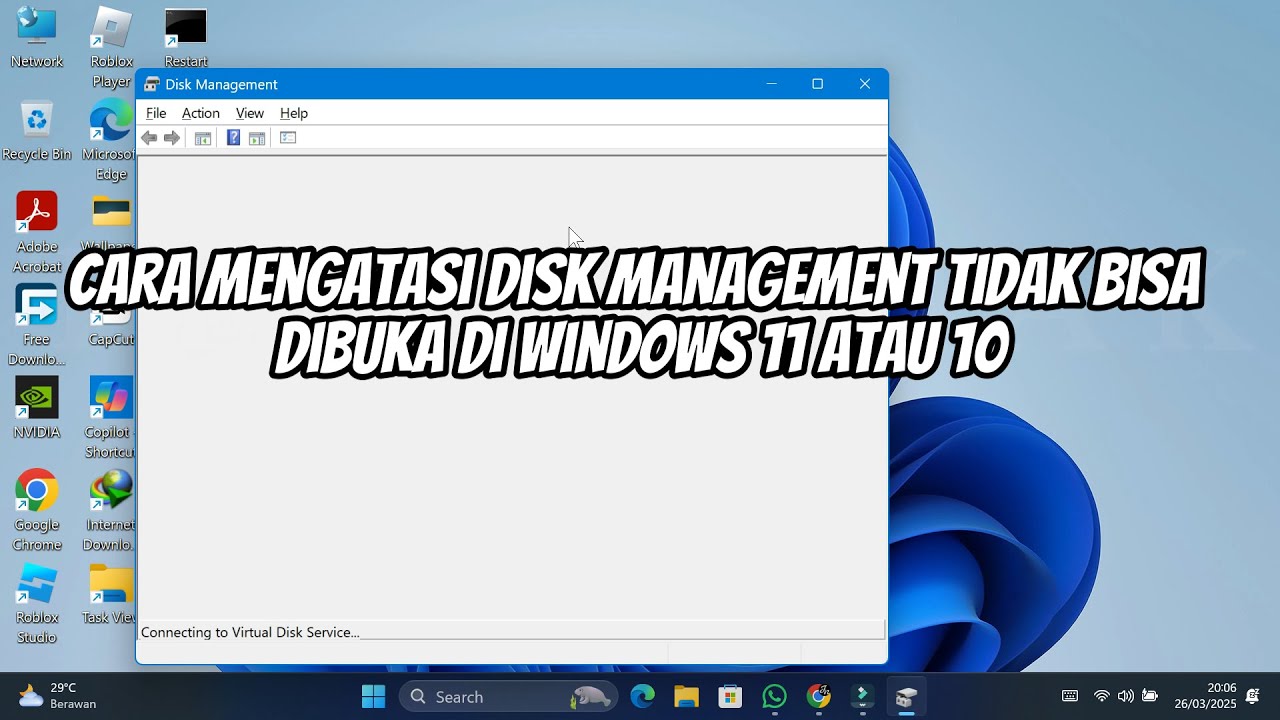Click the volume speaker tray icon
This screenshot has height=720, width=1280.
pyautogui.click(x=1126, y=696)
